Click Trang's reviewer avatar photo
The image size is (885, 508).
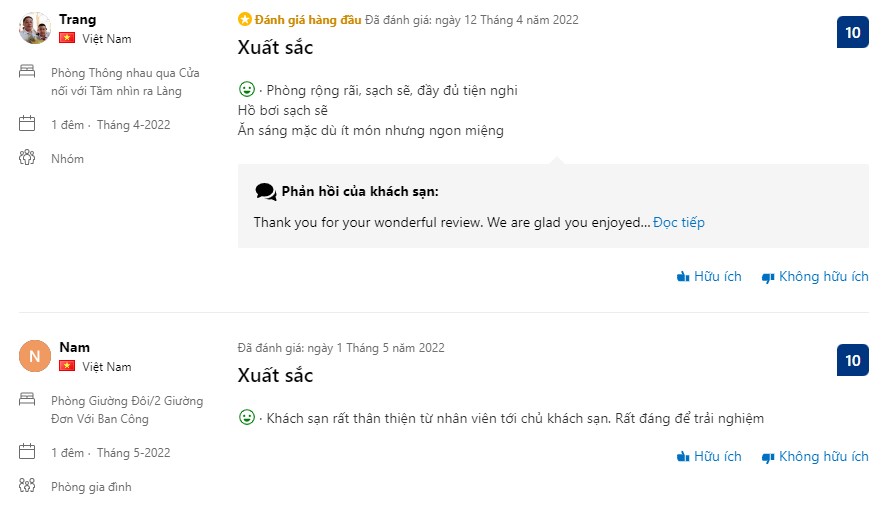coord(34,28)
